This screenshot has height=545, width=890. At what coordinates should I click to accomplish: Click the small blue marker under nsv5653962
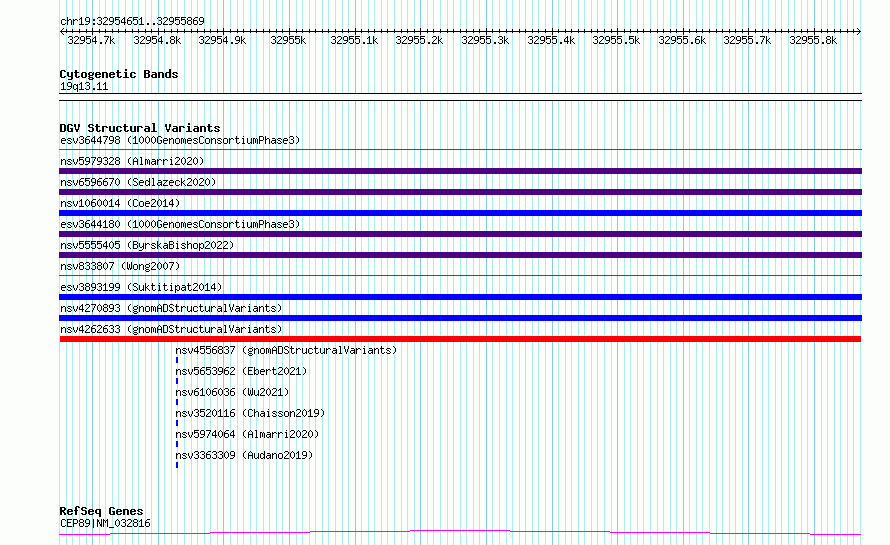tap(177, 381)
